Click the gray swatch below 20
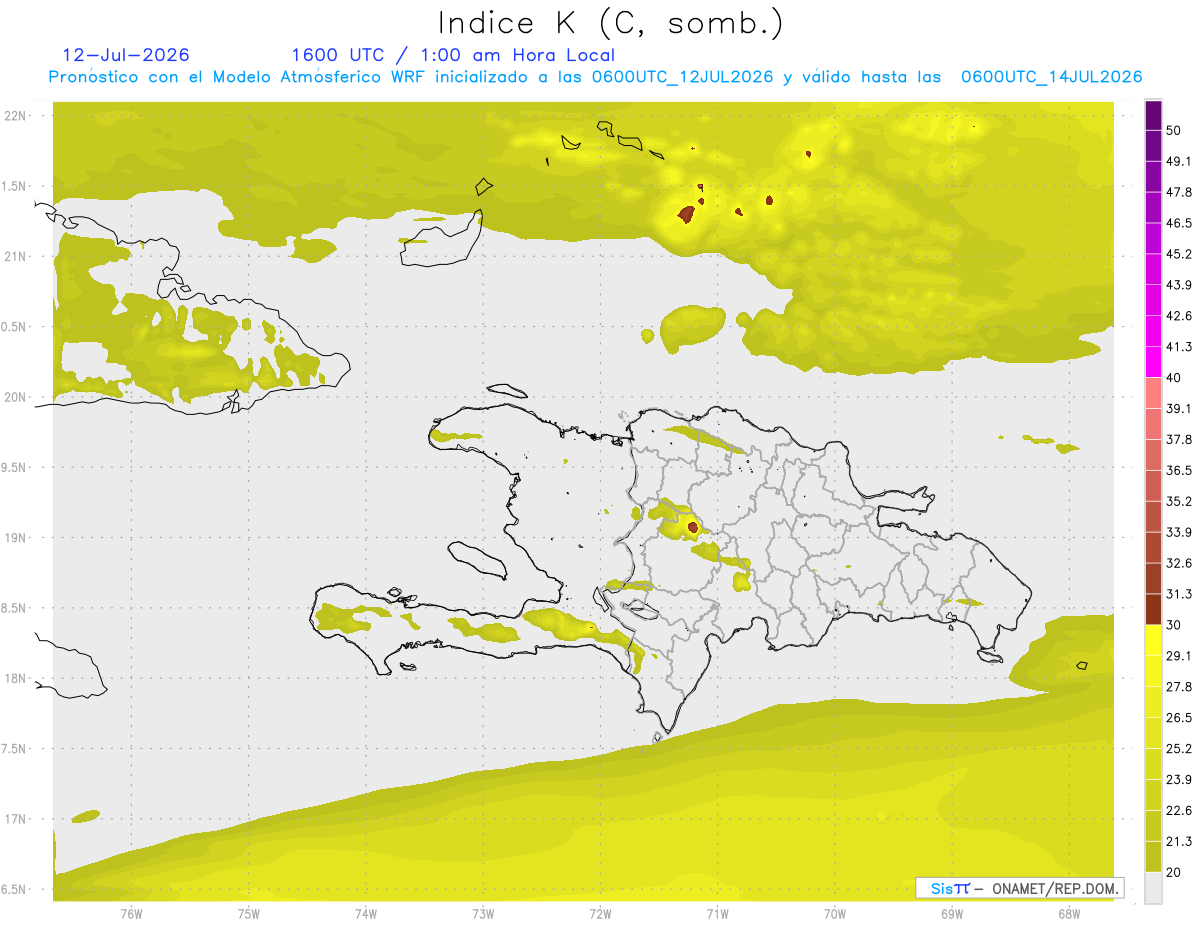 tap(1153, 888)
